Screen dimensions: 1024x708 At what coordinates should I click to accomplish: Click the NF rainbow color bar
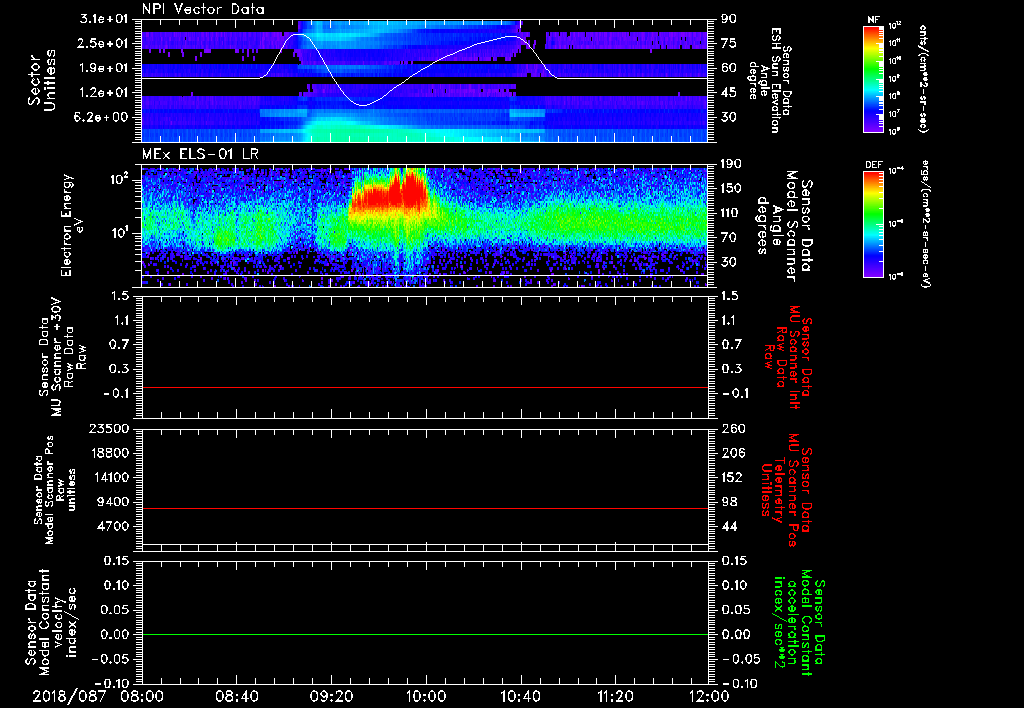click(873, 78)
